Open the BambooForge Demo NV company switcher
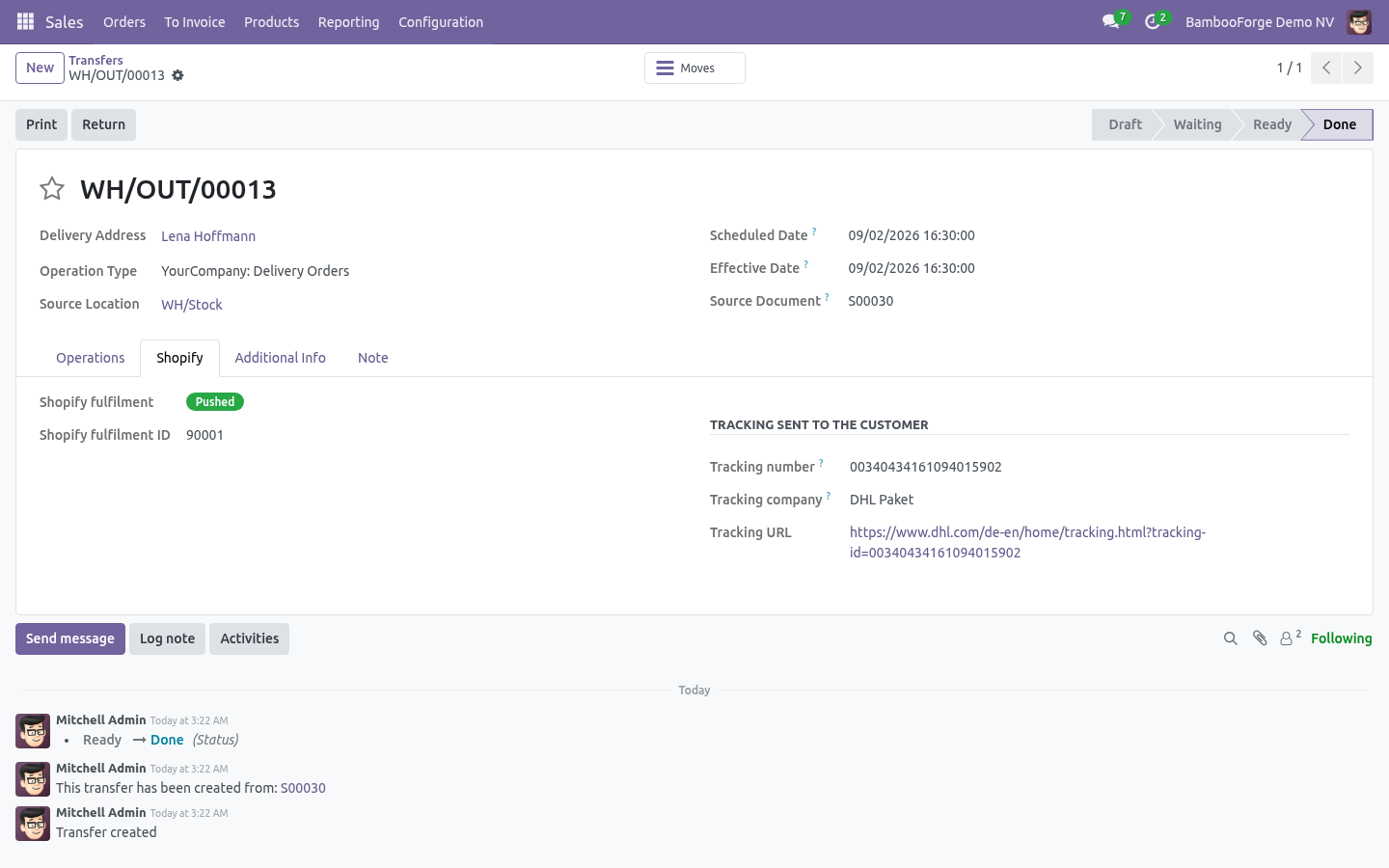The image size is (1389, 868). 1259,22
